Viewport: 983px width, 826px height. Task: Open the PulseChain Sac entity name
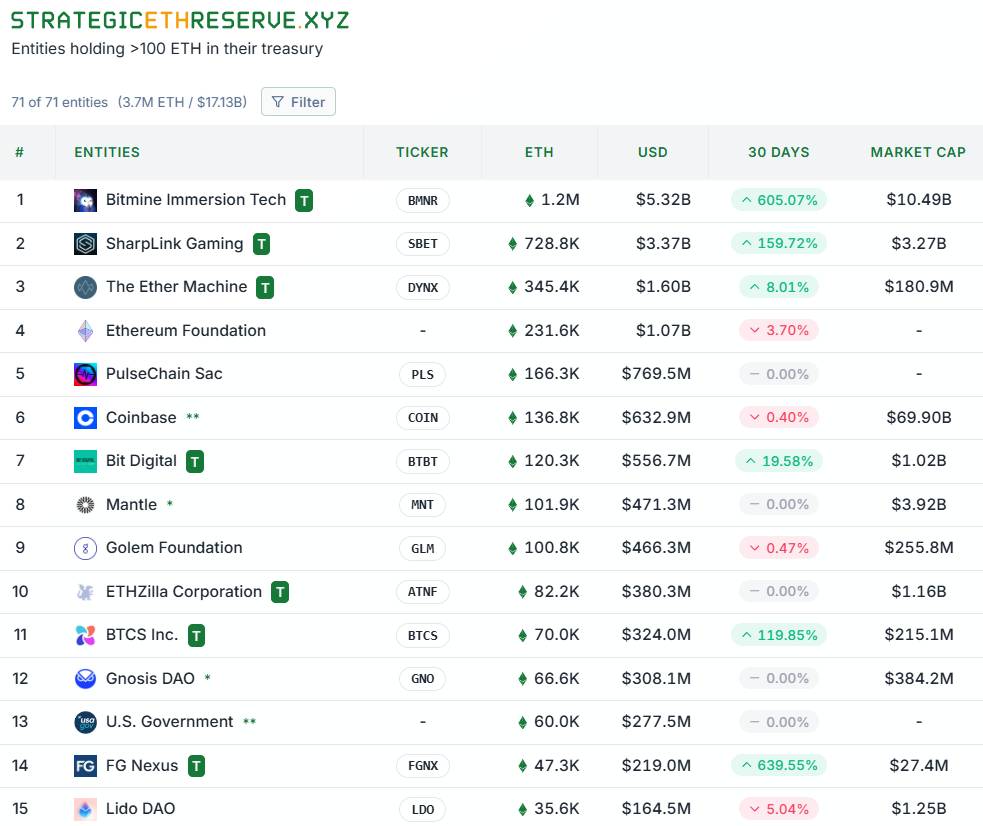[x=164, y=374]
